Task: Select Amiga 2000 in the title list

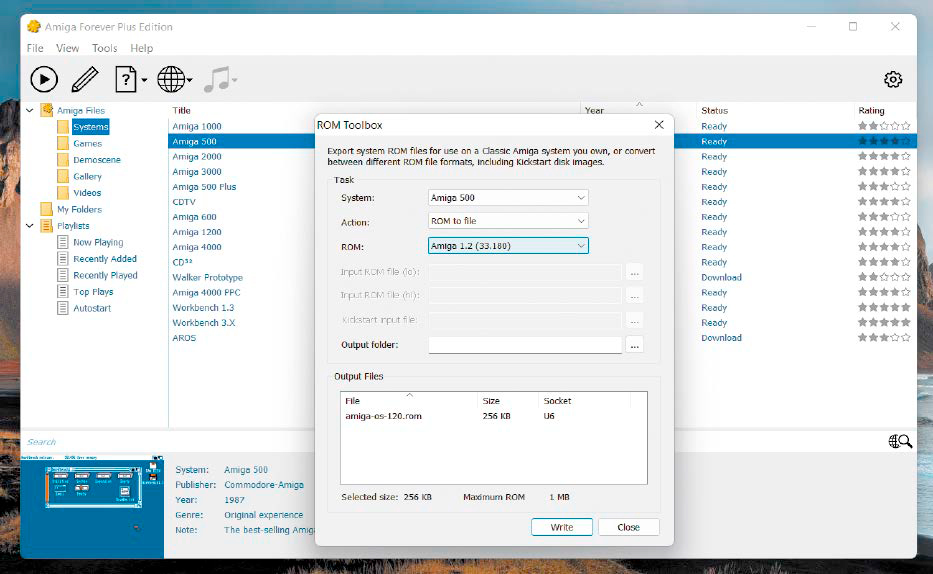Action: point(197,156)
